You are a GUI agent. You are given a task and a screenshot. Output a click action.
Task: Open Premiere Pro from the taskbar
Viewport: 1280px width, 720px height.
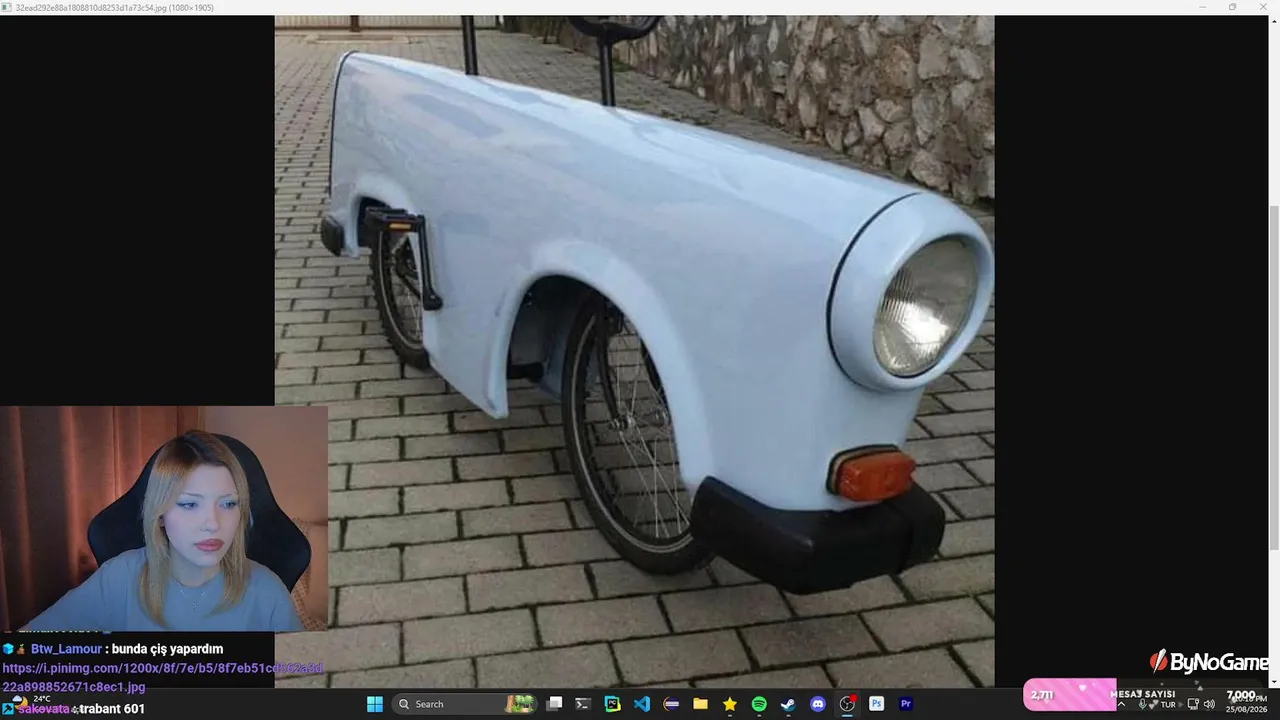[906, 704]
